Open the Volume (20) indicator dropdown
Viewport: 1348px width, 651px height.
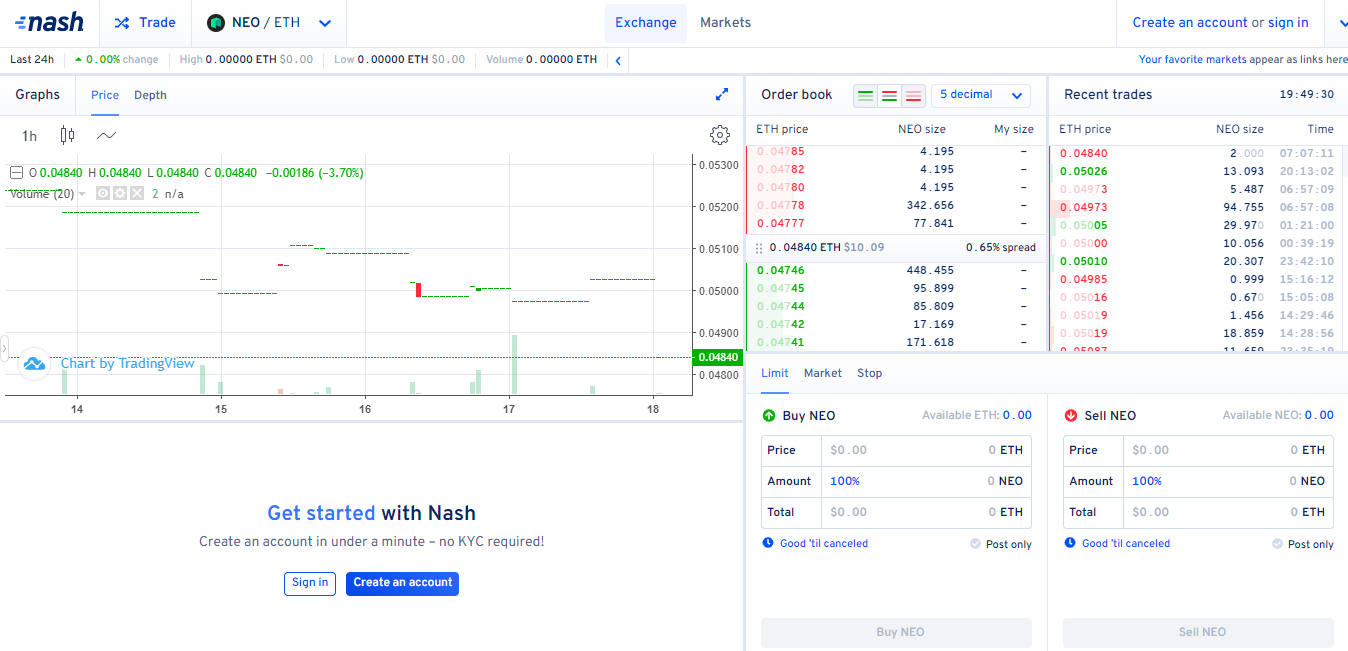pos(82,194)
